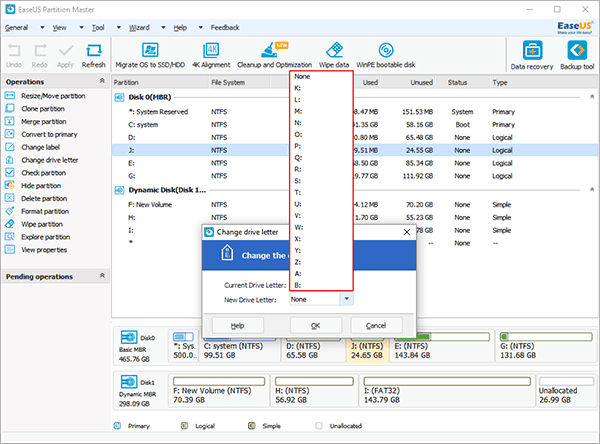This screenshot has width=600, height=444.
Task: Collapse the Operations panel
Action: (102, 81)
